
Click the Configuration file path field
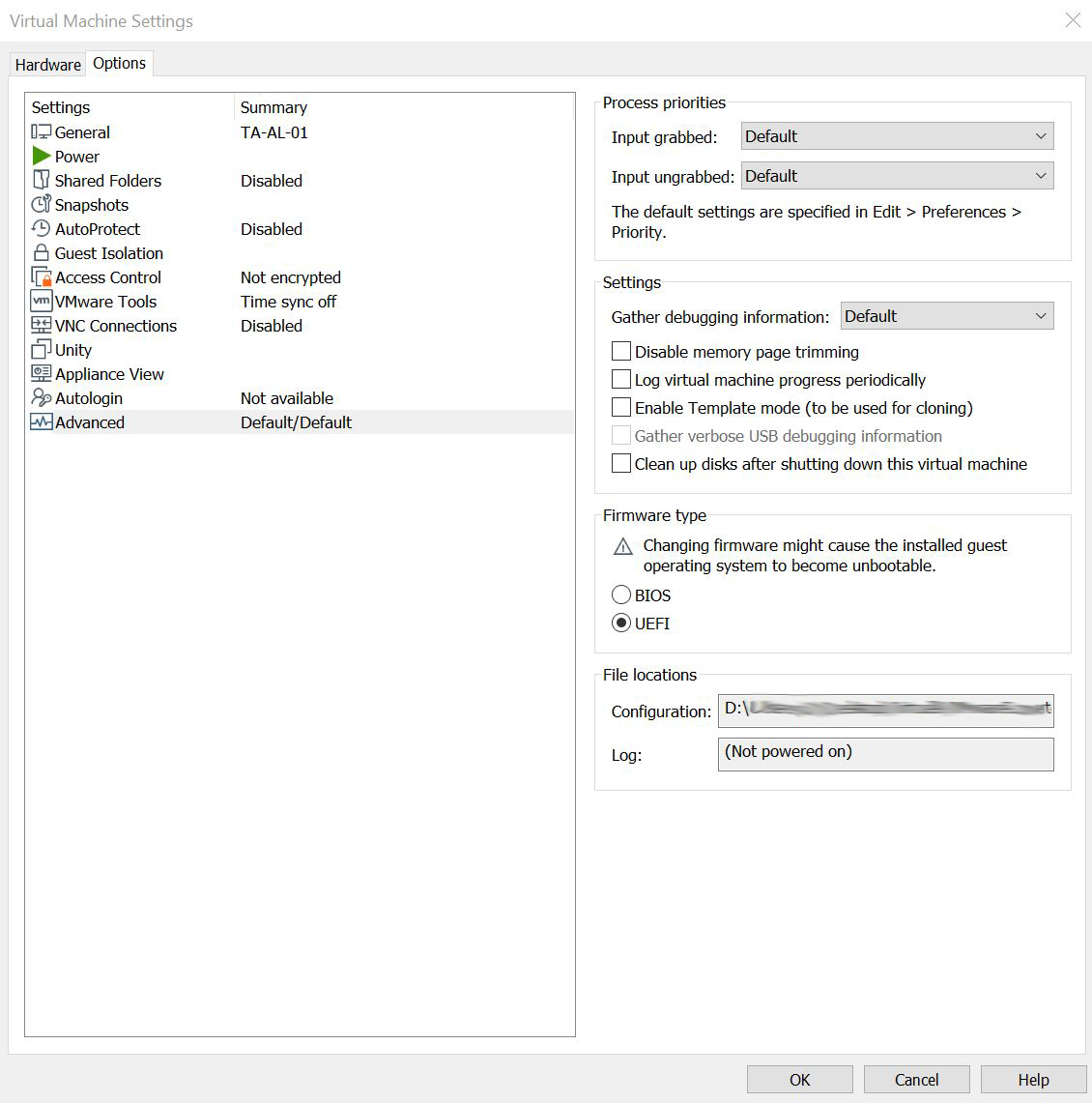[885, 710]
